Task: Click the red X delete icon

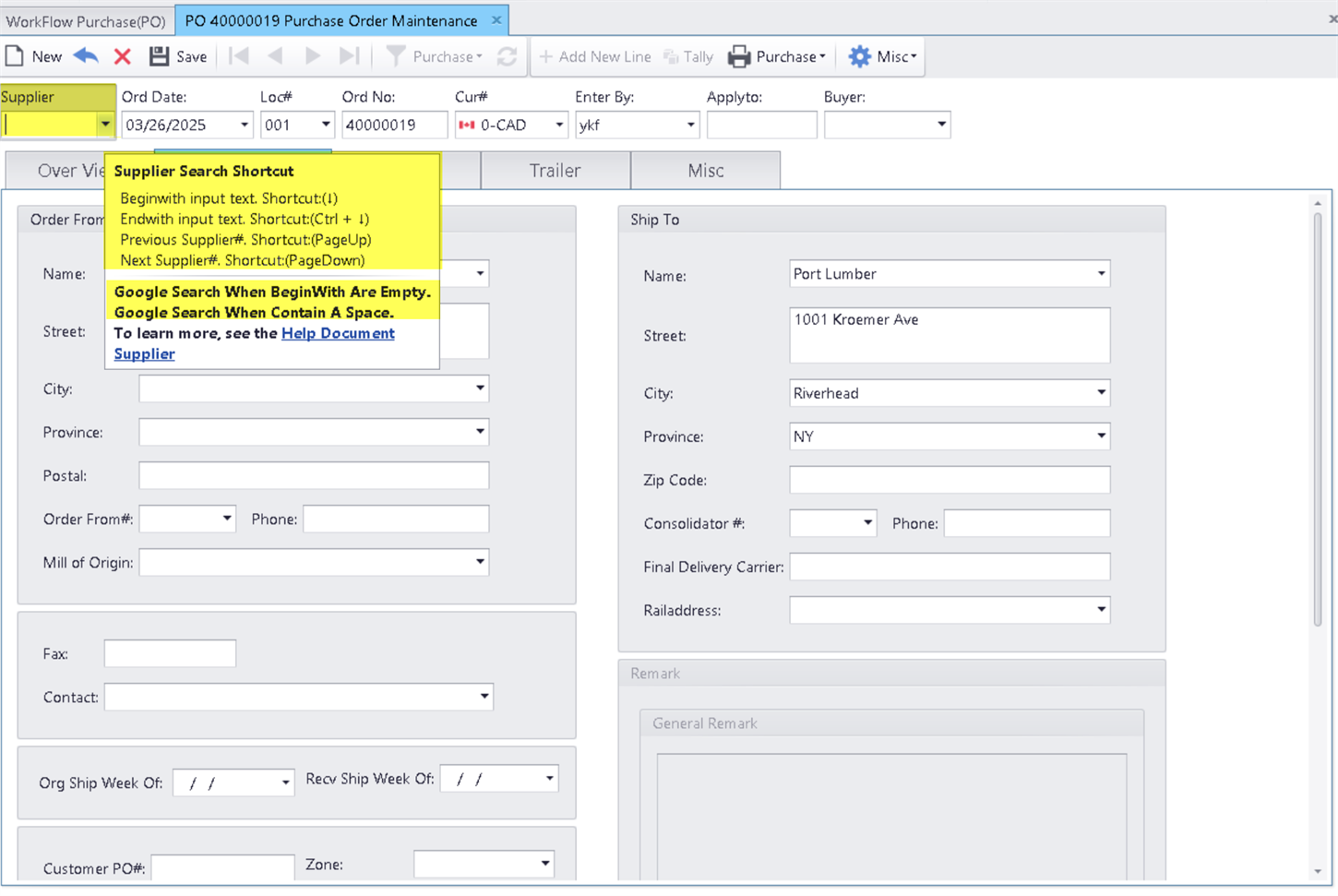Action: coord(122,56)
